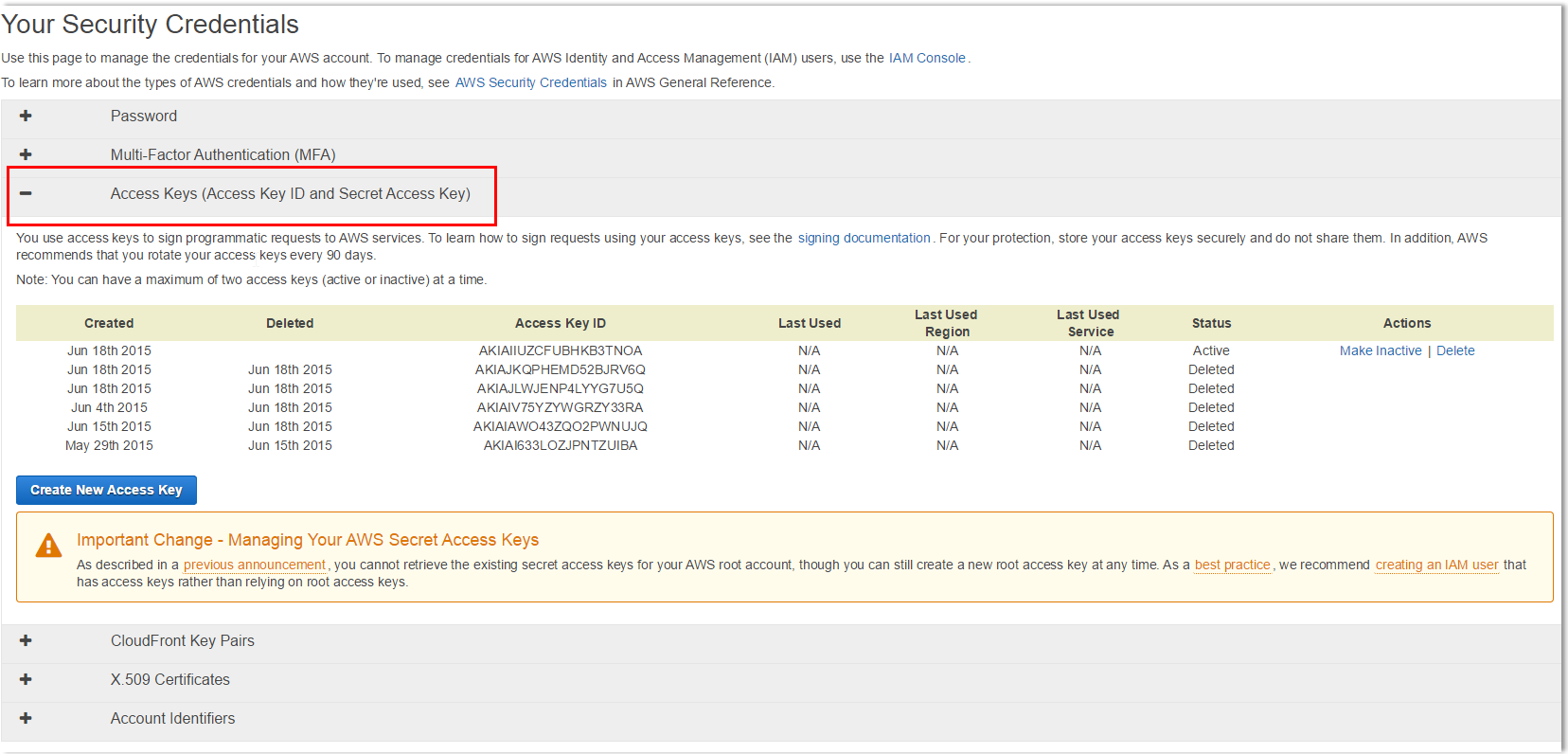This screenshot has width=1568, height=754.
Task: Click the Access Key ID column header
Action: (561, 323)
